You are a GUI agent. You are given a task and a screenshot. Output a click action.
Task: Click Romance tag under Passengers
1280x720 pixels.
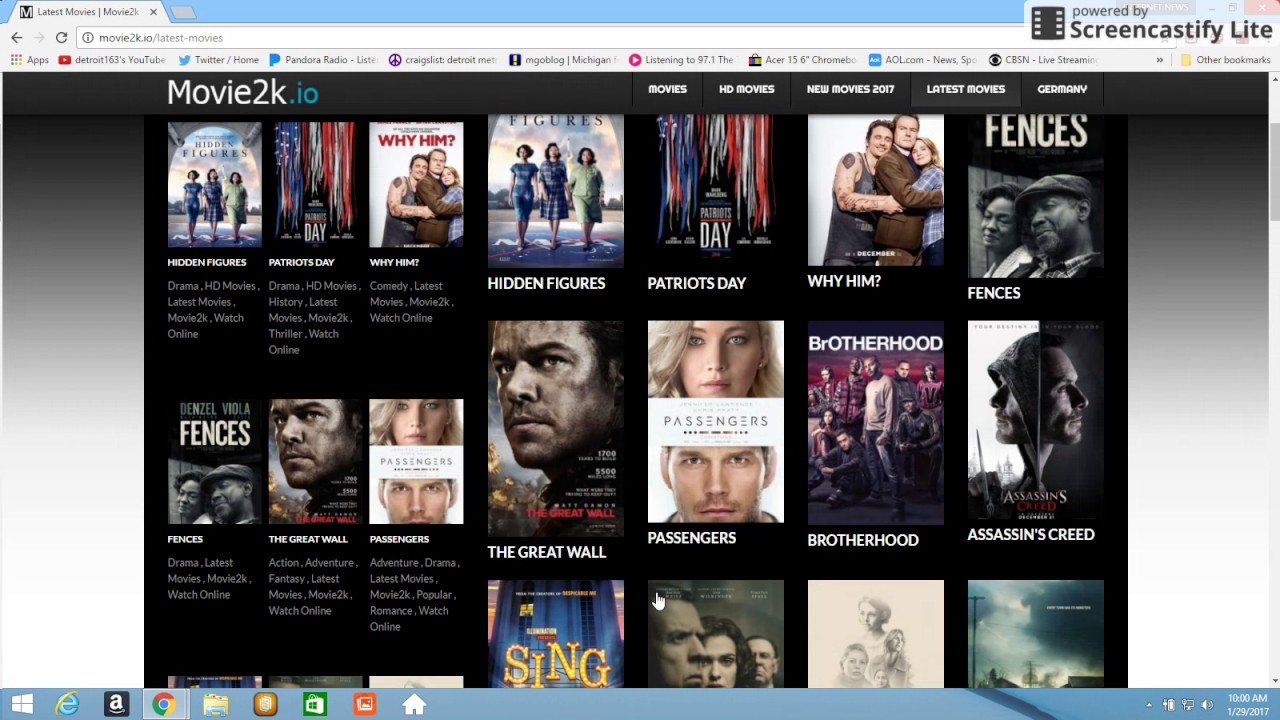[391, 611]
